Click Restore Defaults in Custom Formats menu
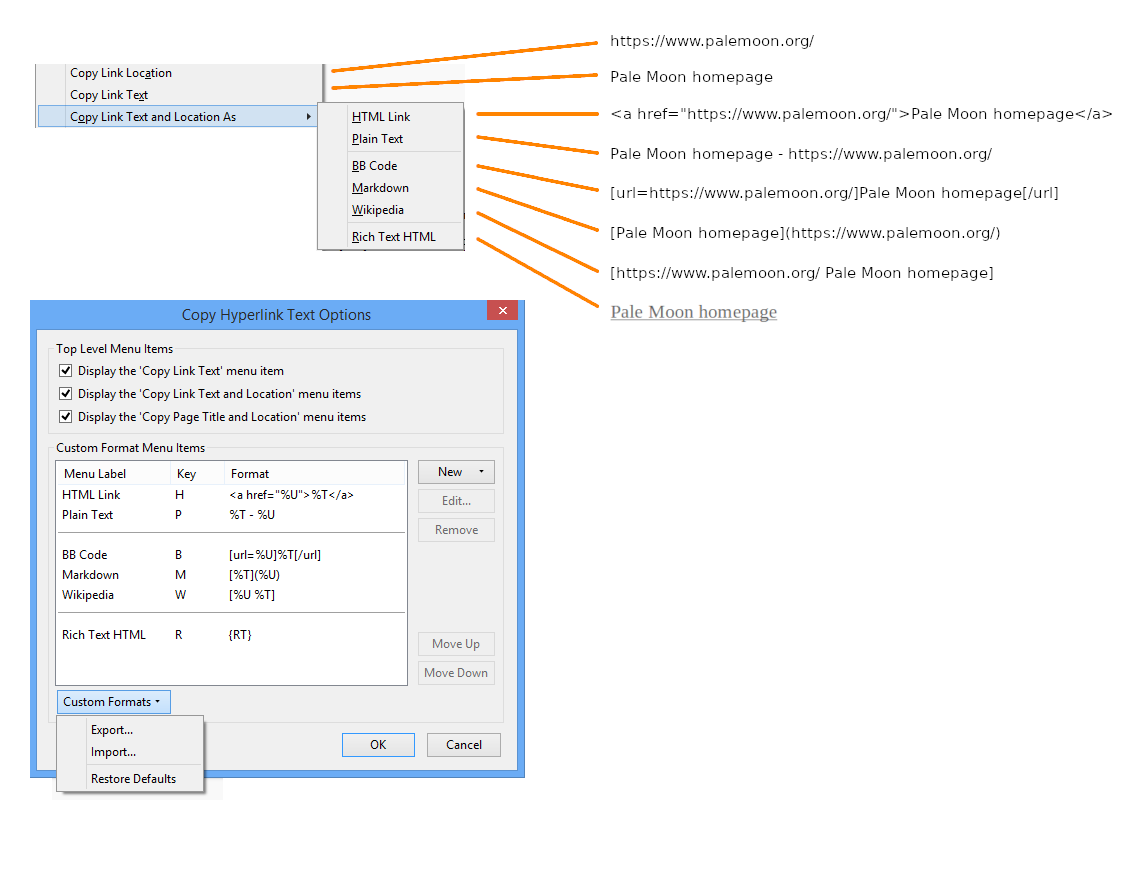The height and width of the screenshot is (878, 1137). tap(133, 779)
